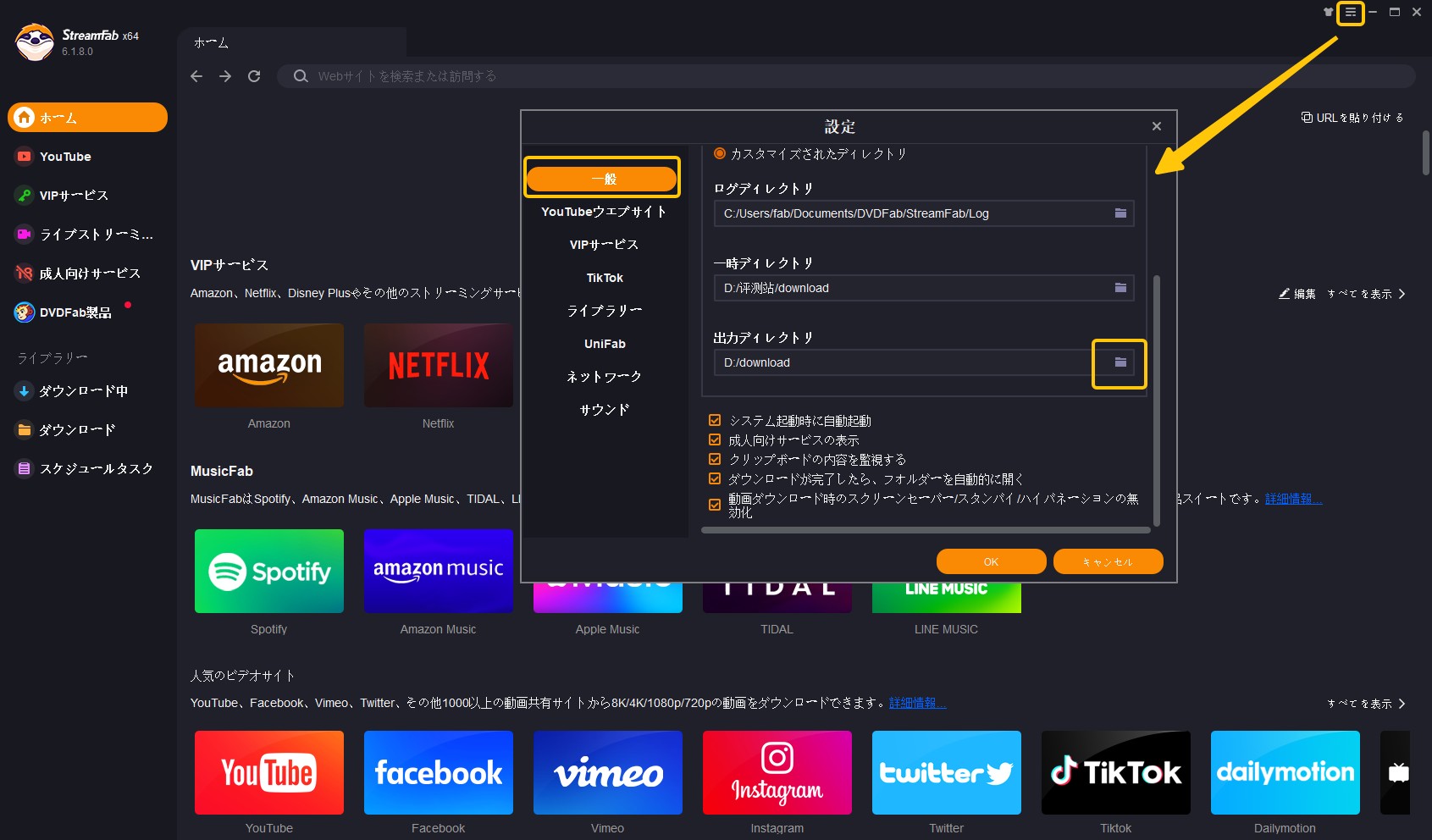Toggle 成人向けサービスの表示 checkbox

pyautogui.click(x=715, y=439)
